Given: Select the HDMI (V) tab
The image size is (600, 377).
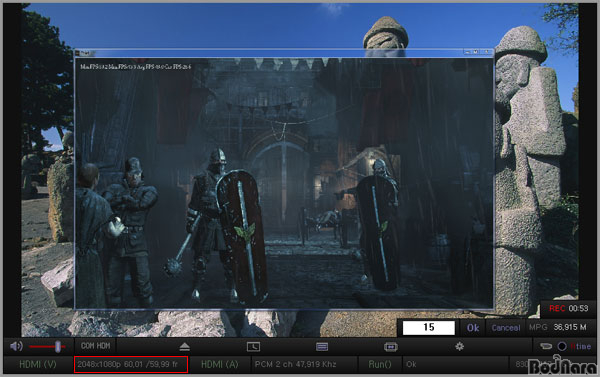Looking at the screenshot, I should click(x=38, y=364).
